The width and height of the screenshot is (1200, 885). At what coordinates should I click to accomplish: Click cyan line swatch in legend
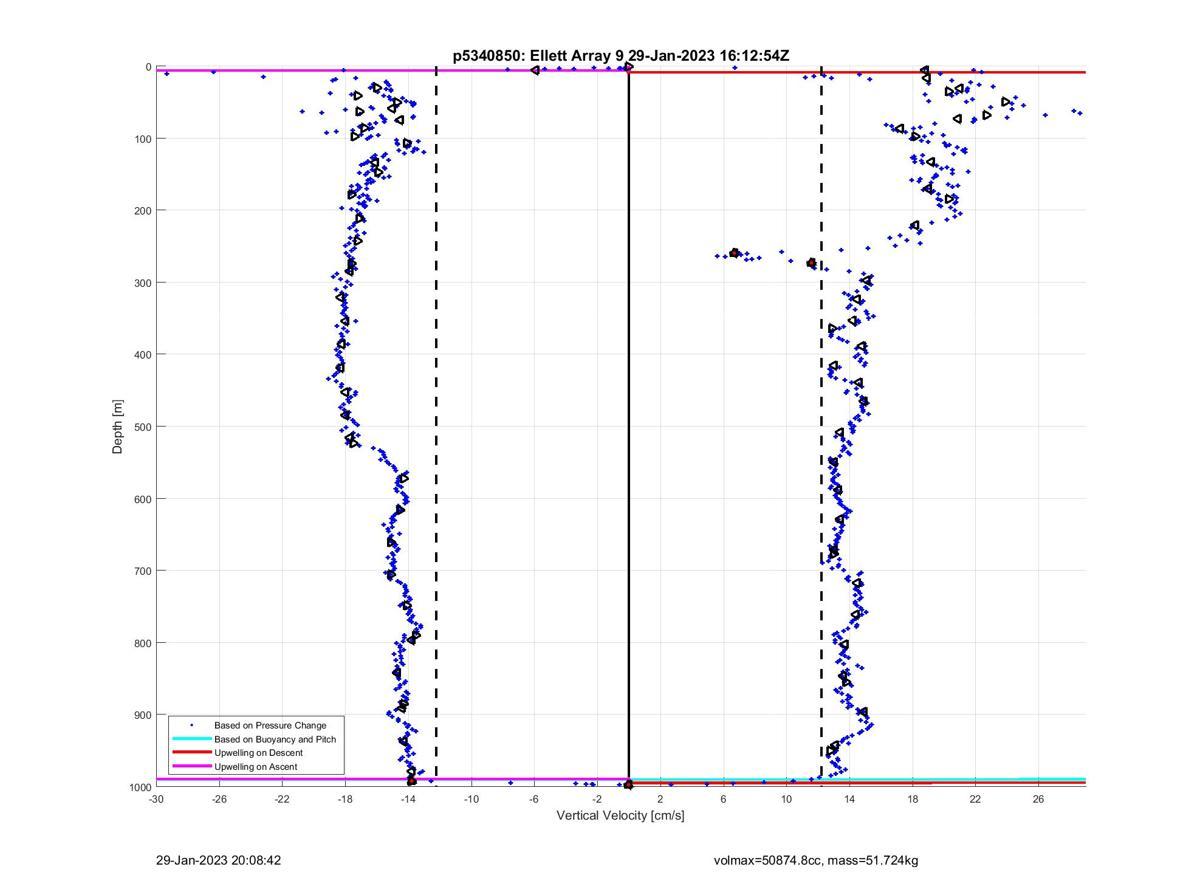click(192, 739)
